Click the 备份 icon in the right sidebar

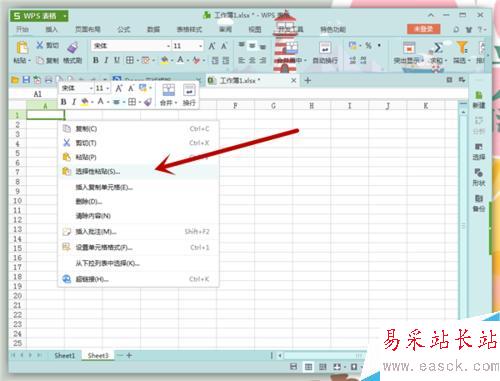click(x=479, y=203)
